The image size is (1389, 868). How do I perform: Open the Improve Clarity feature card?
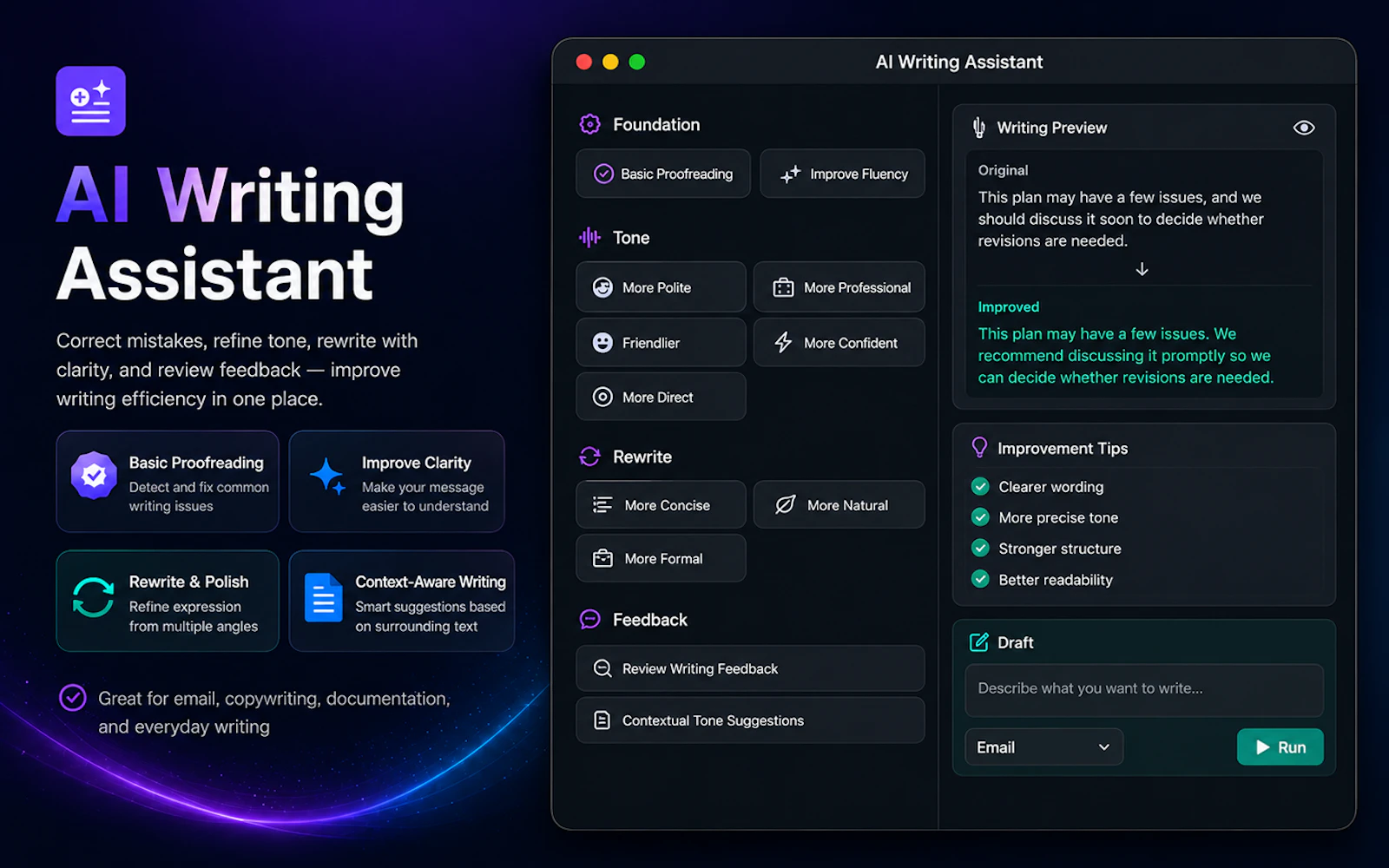(397, 482)
